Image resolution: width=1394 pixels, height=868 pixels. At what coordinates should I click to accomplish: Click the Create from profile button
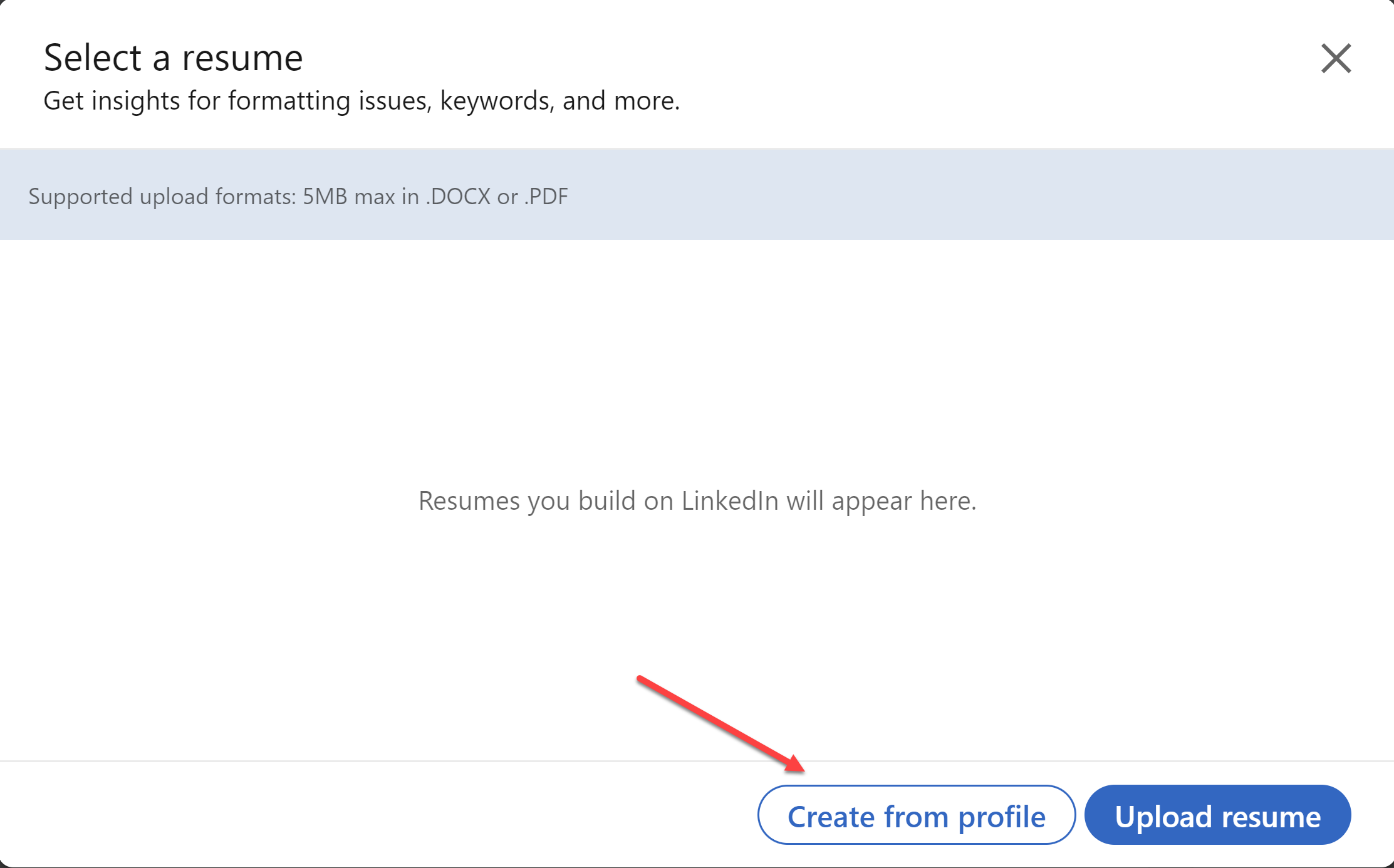pos(916,815)
